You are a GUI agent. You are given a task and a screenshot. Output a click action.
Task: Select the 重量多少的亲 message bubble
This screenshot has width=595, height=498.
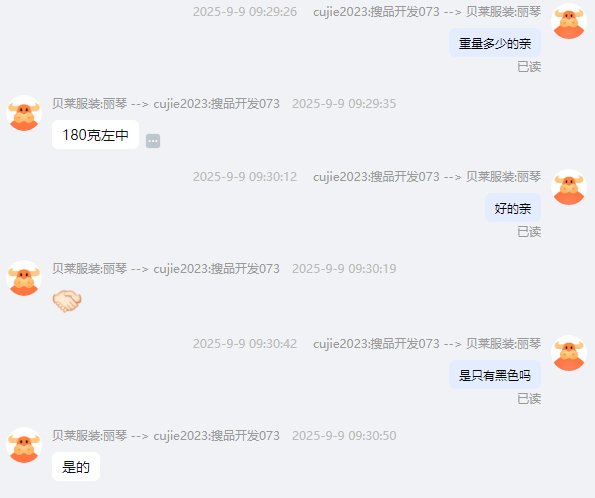click(x=495, y=43)
